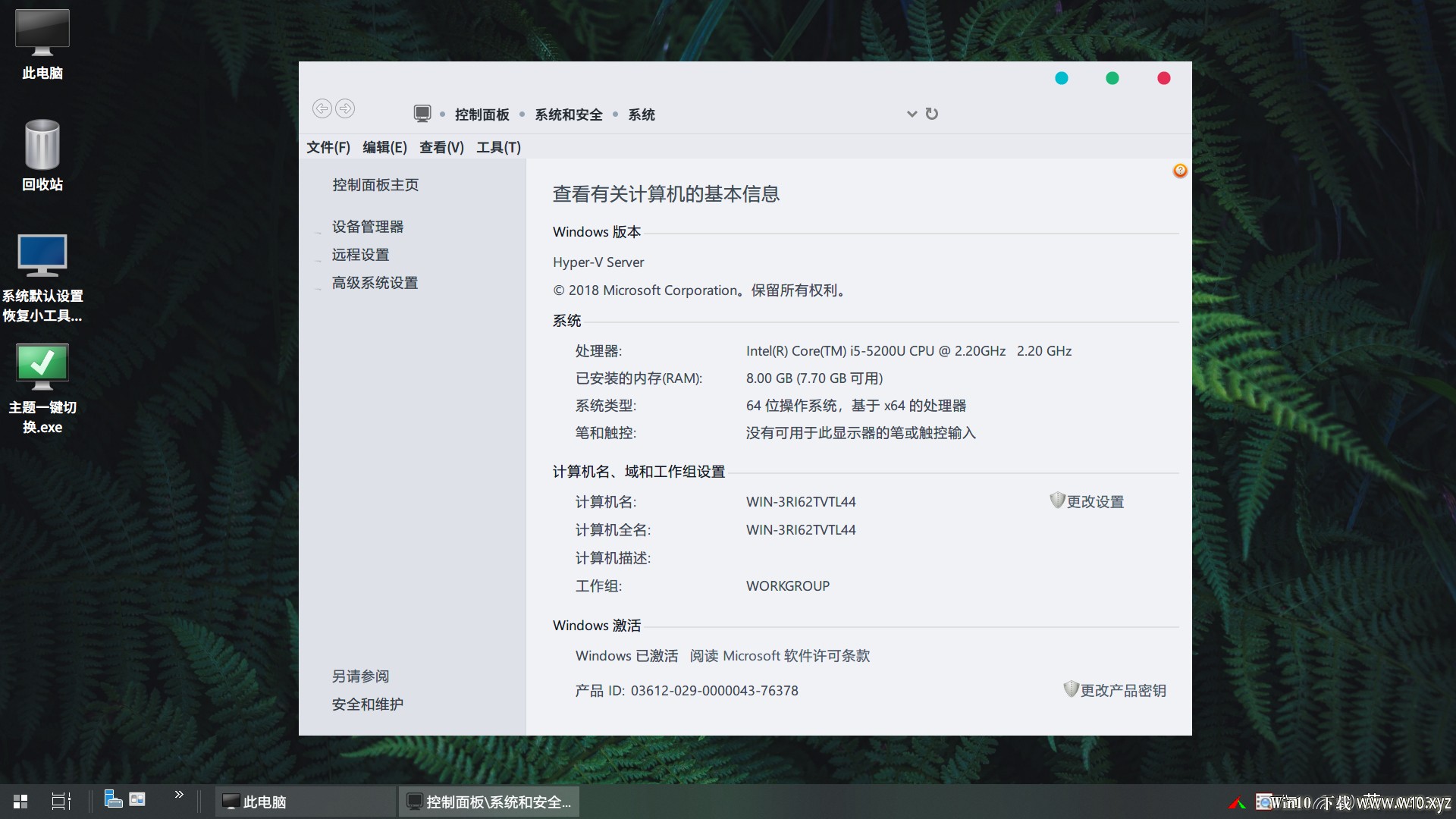The height and width of the screenshot is (819, 1456).
Task: Click the green window control dot
Action: (x=1112, y=78)
